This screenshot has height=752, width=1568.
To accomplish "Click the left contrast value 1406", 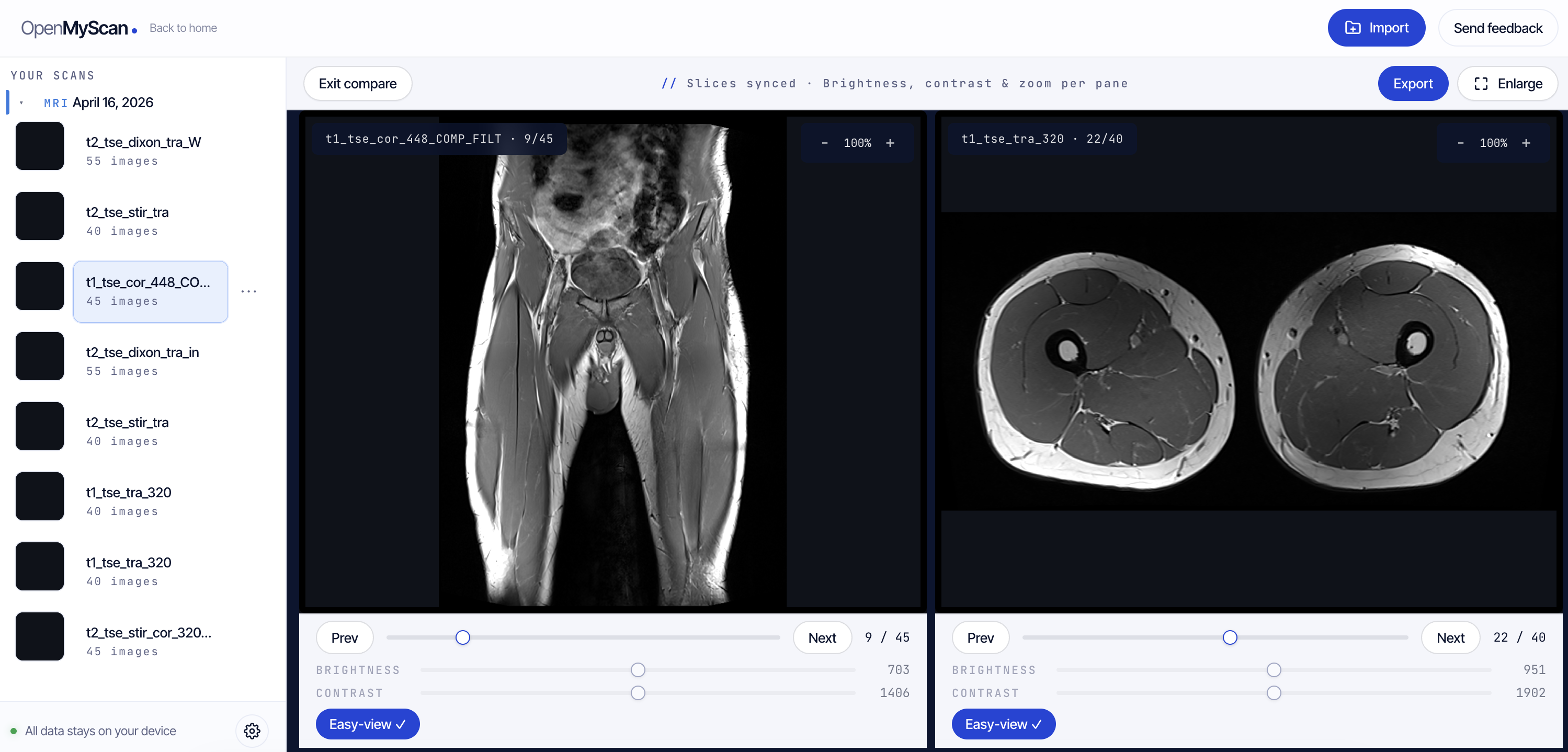I will tap(894, 693).
